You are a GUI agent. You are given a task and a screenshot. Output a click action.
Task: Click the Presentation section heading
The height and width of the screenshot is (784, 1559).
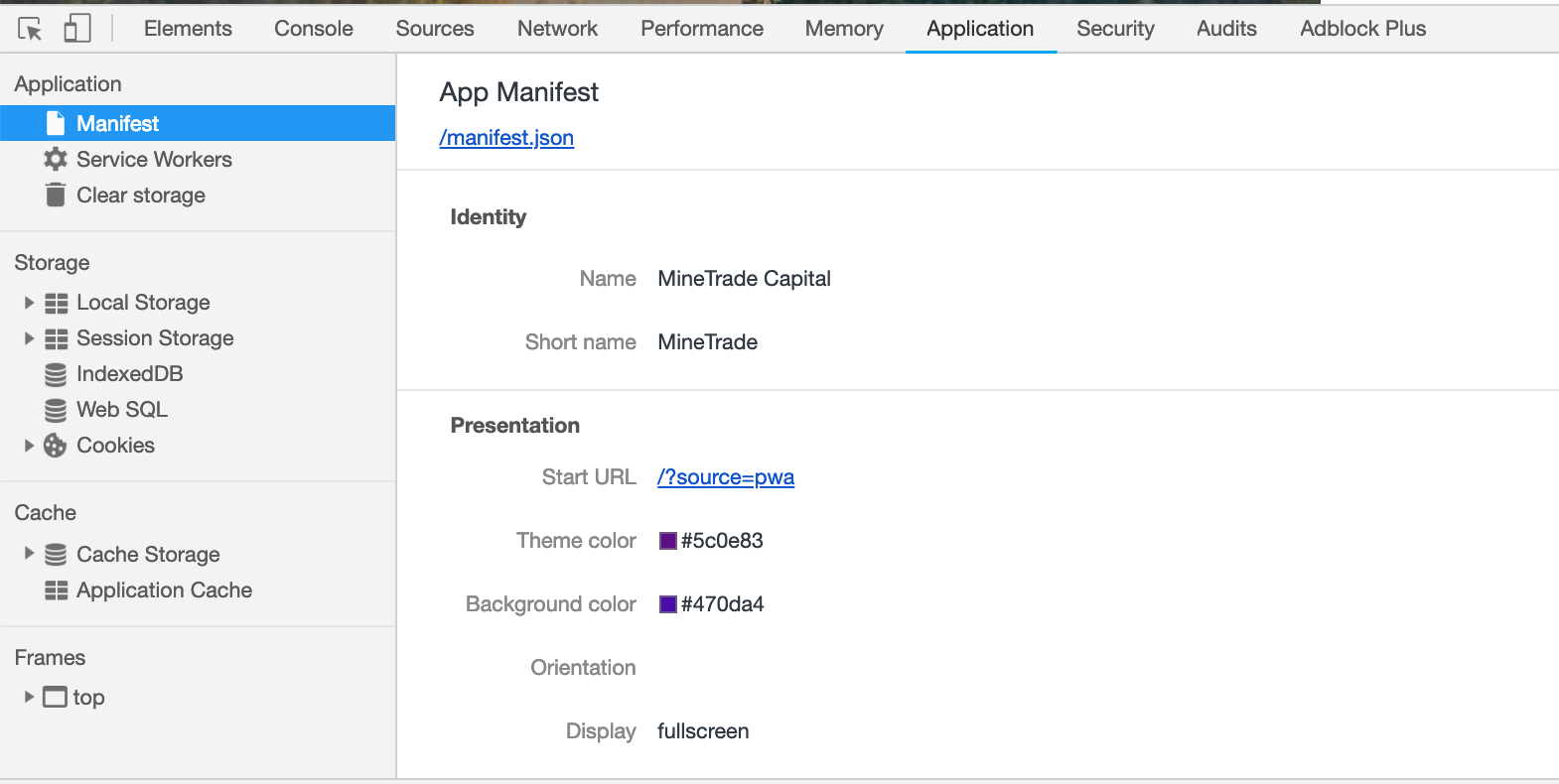tap(515, 426)
